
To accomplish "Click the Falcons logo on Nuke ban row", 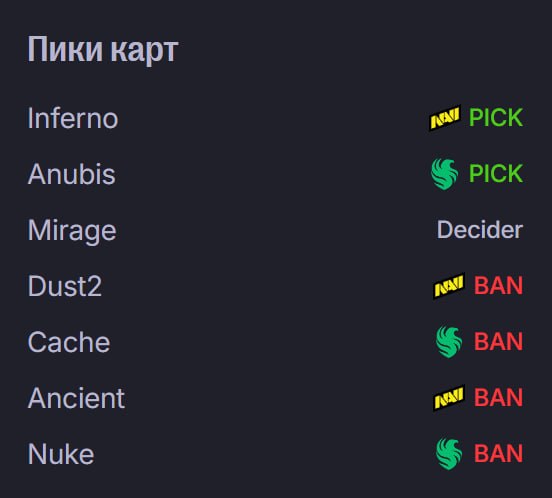I will [449, 454].
